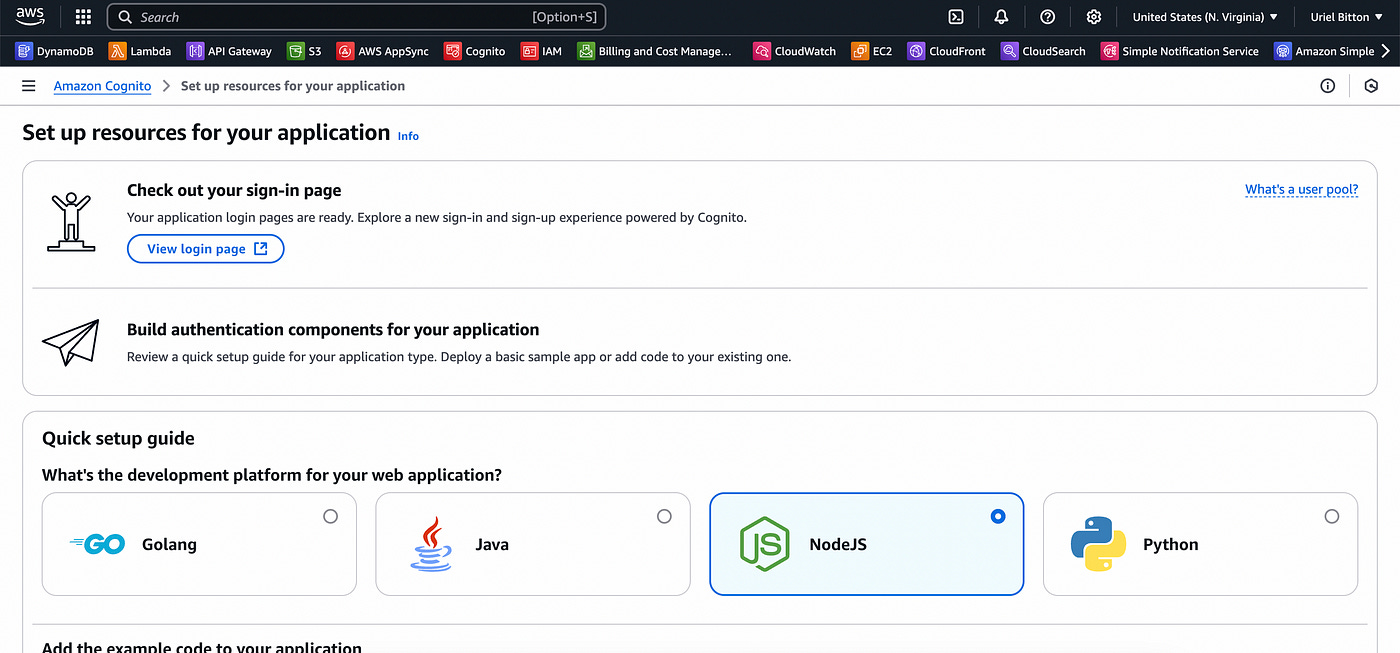Click the Amazon Simple service icon

(x=1283, y=51)
